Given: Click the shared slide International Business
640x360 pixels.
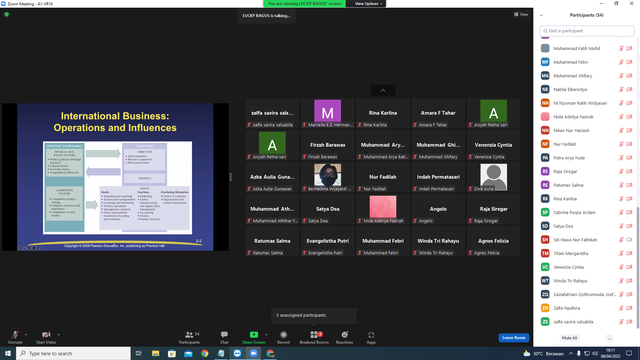Looking at the screenshot, I should pyautogui.click(x=115, y=177).
